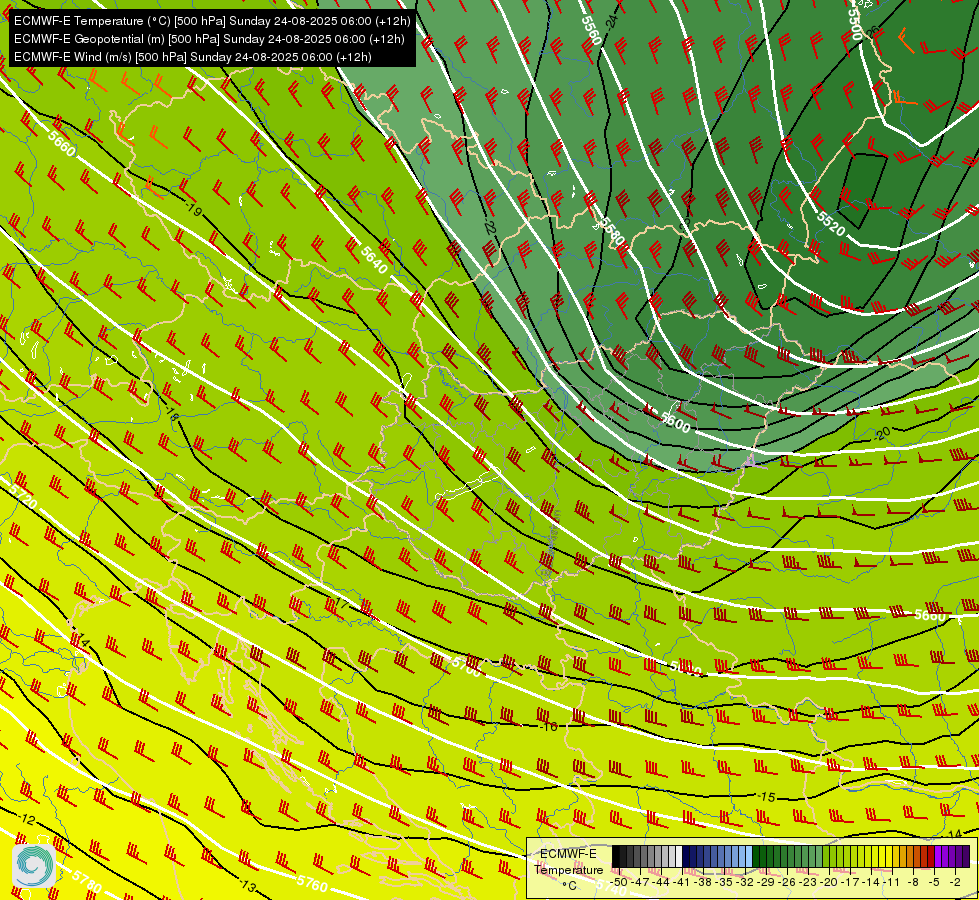Click the 5760 geopotential contour label
Screen dimensions: 979x900
pos(312,883)
